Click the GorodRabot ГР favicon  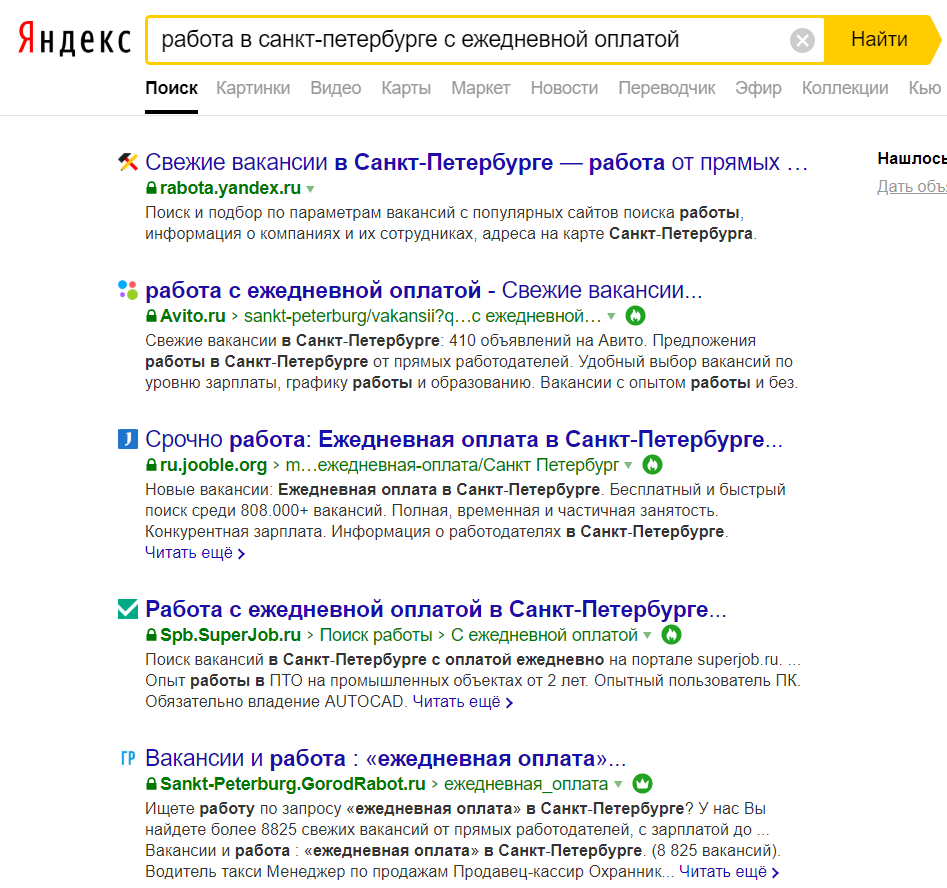(x=127, y=758)
